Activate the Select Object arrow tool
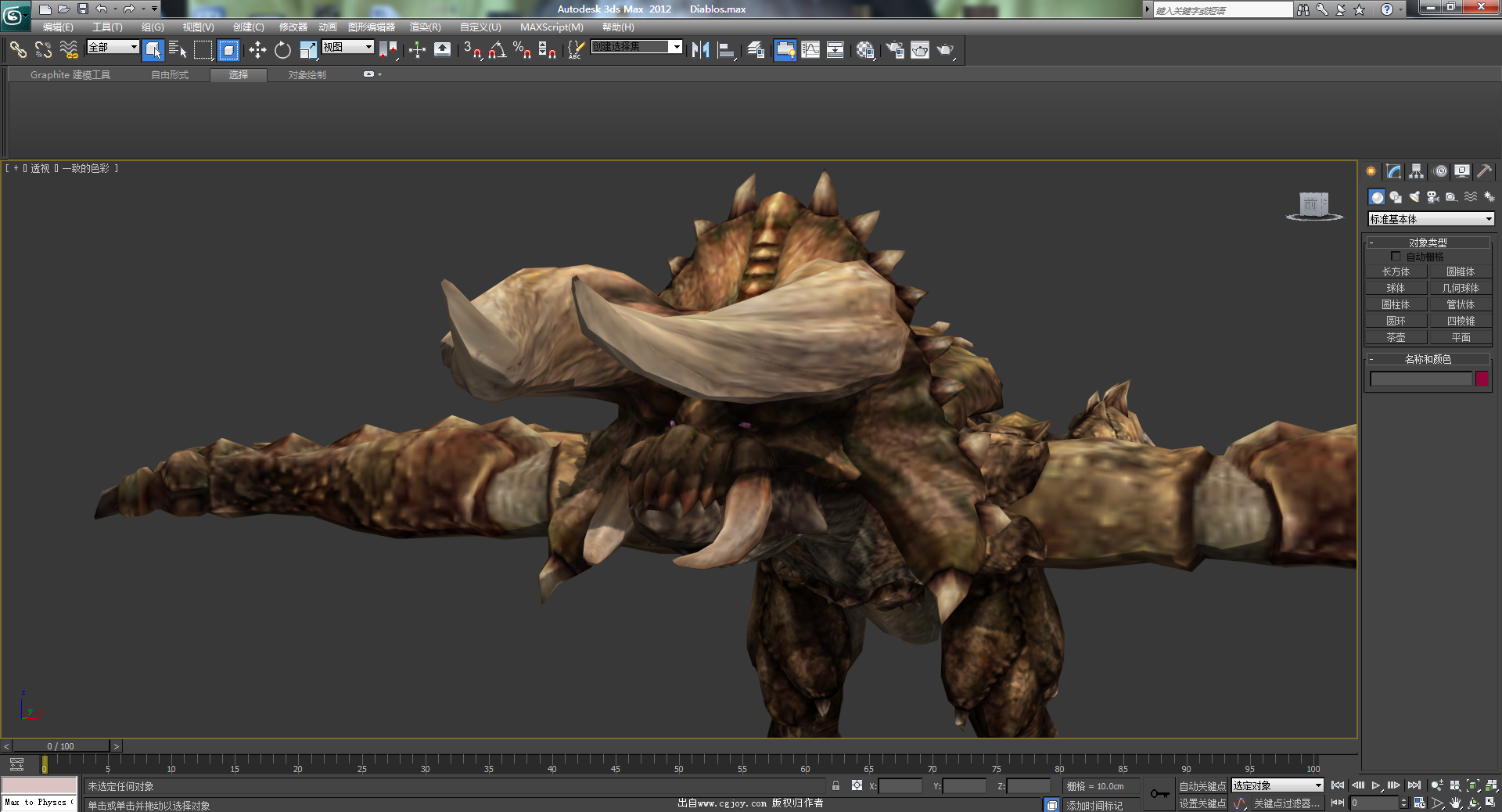This screenshot has width=1502, height=812. (153, 50)
